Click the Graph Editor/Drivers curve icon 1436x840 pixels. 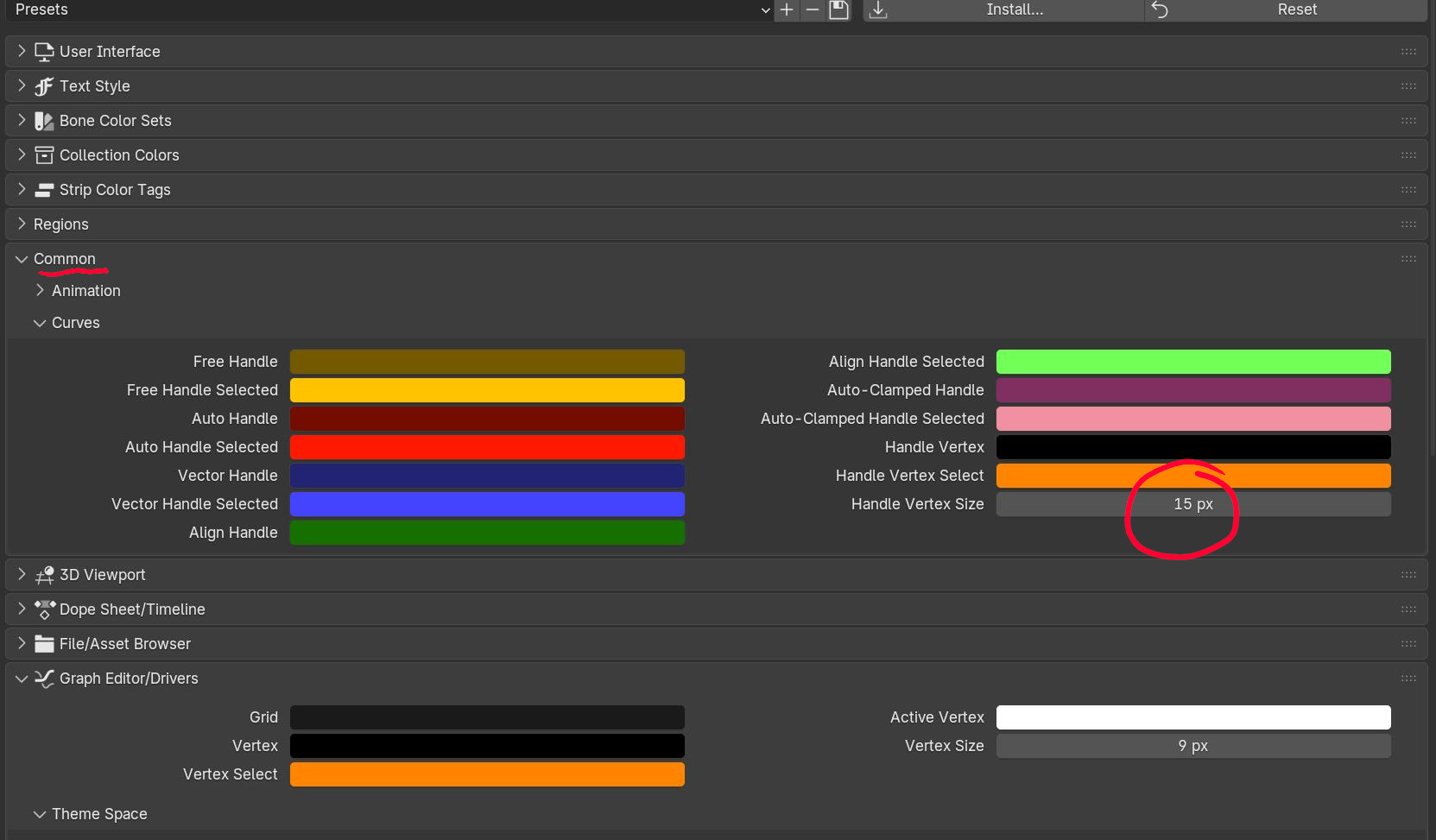coord(44,679)
